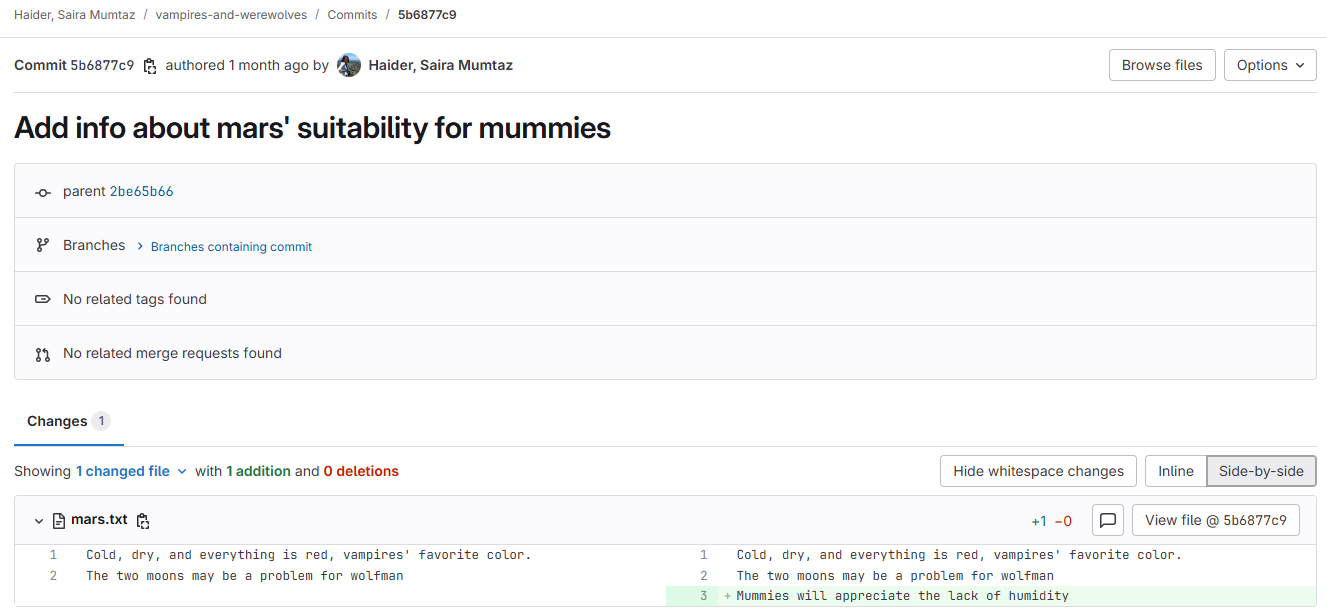Click the Changes count badge
Viewport: 1327px width, 614px height.
click(x=100, y=421)
